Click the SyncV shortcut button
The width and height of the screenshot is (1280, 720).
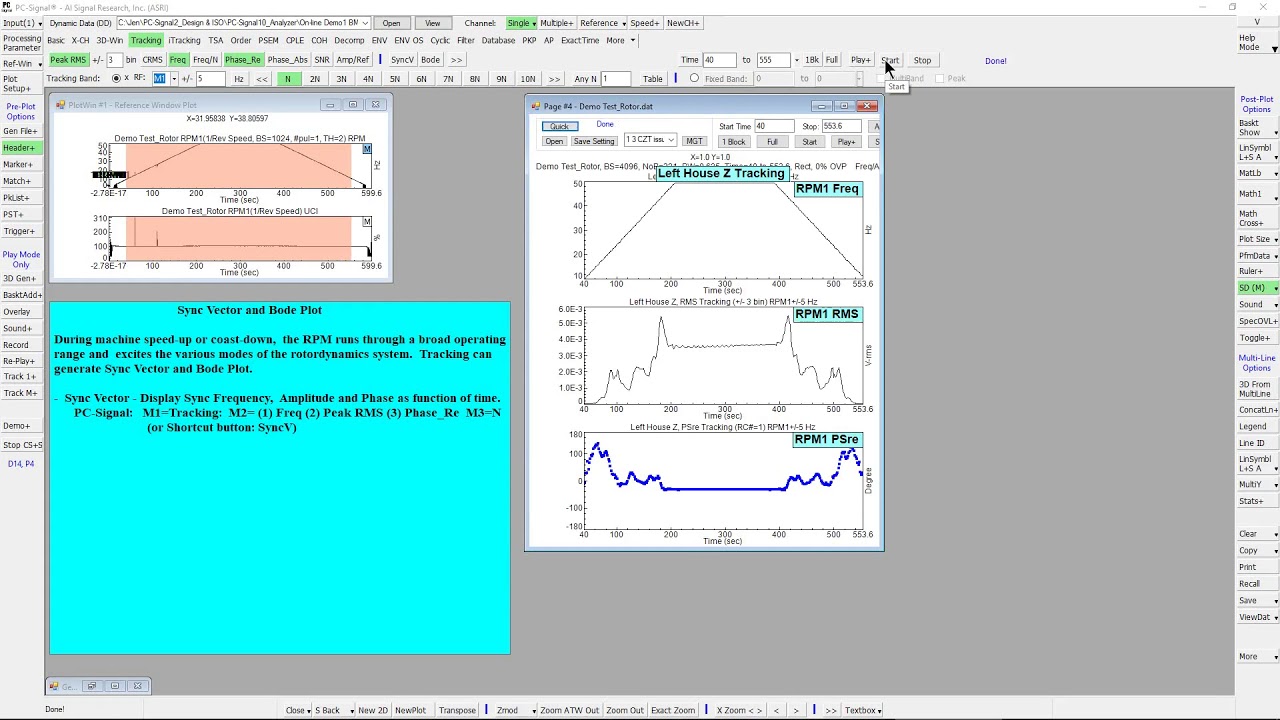pyautogui.click(x=402, y=60)
